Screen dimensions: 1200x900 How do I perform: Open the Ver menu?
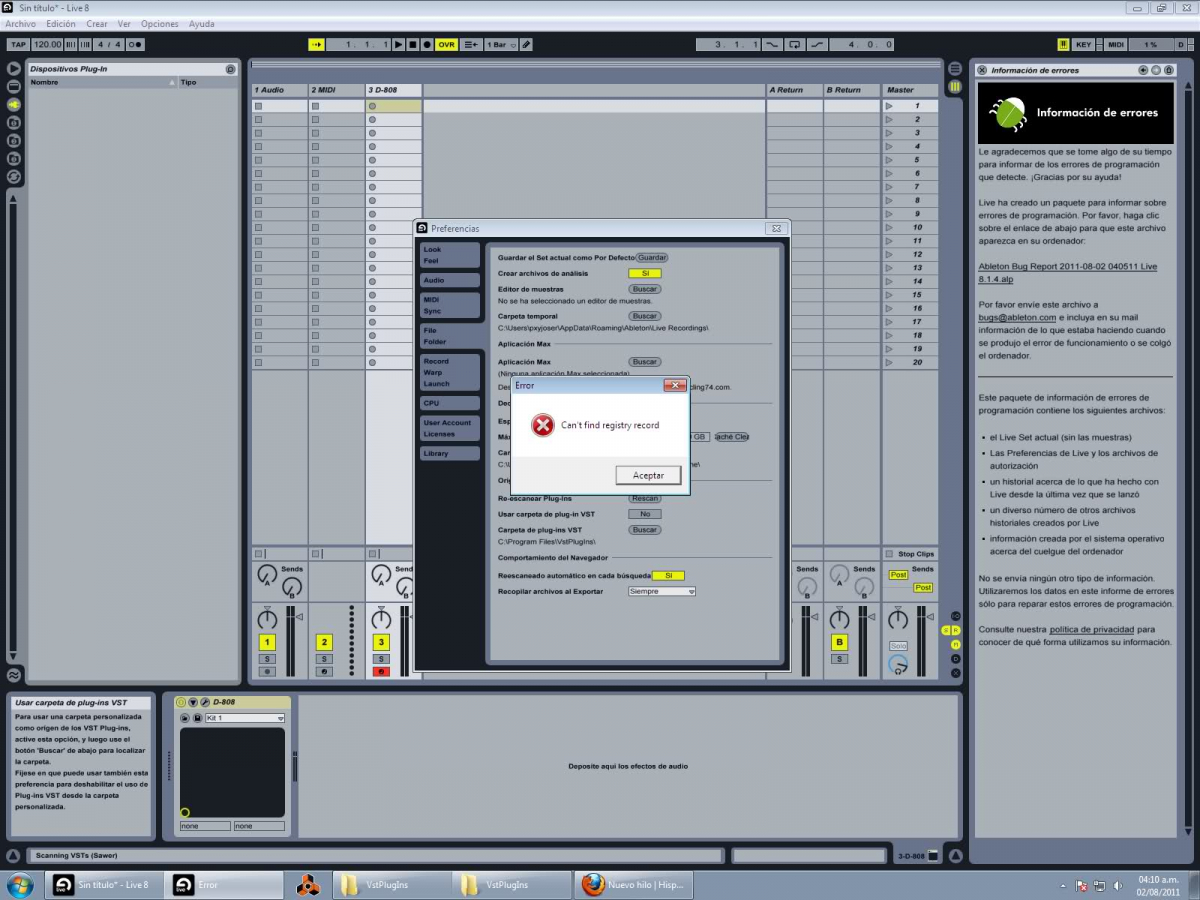[124, 23]
